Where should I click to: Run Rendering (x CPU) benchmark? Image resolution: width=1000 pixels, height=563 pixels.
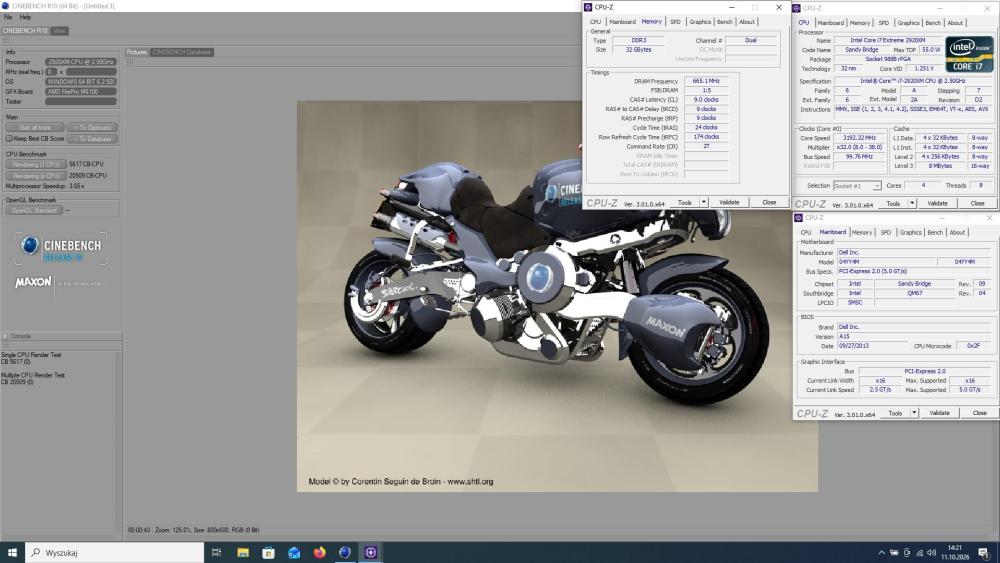click(x=36, y=175)
